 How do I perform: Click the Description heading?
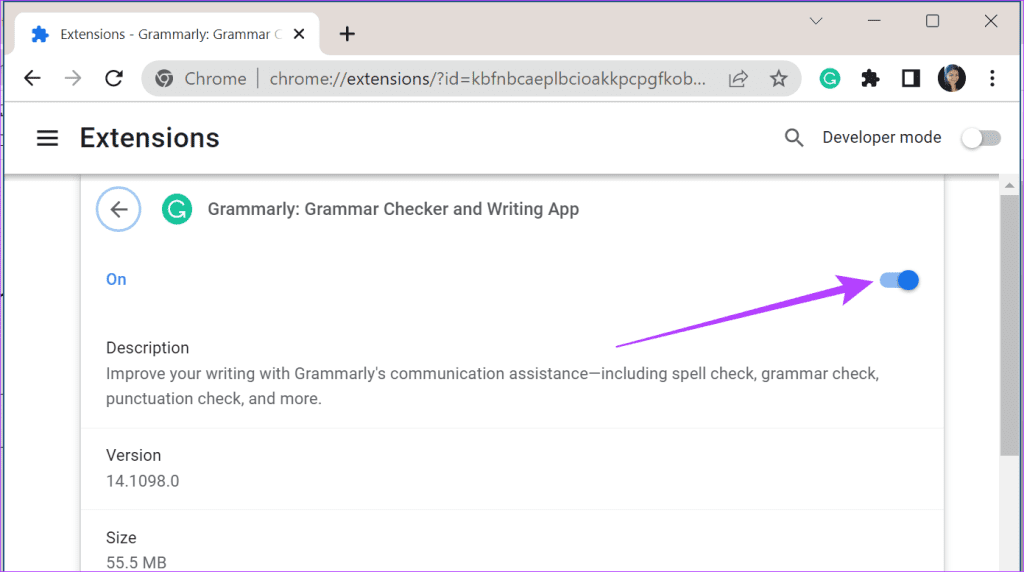tap(148, 347)
